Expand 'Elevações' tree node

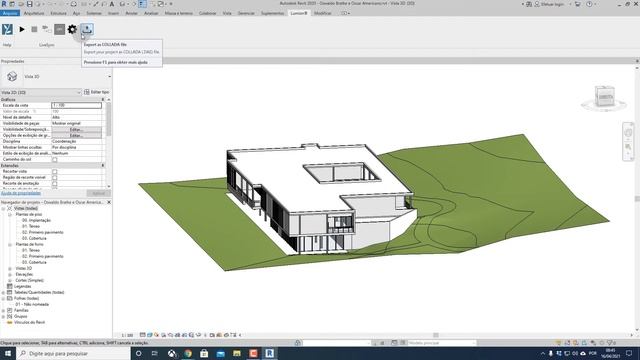click(10, 274)
